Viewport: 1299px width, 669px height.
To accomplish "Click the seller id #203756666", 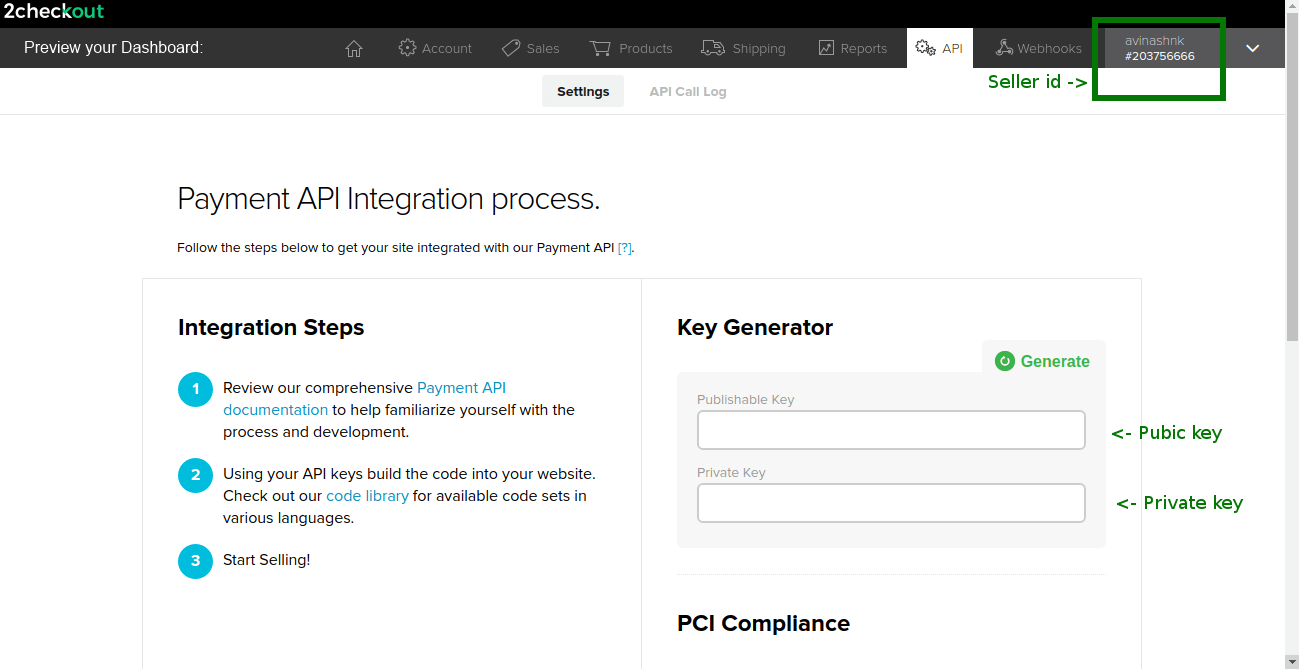I will click(x=1160, y=57).
